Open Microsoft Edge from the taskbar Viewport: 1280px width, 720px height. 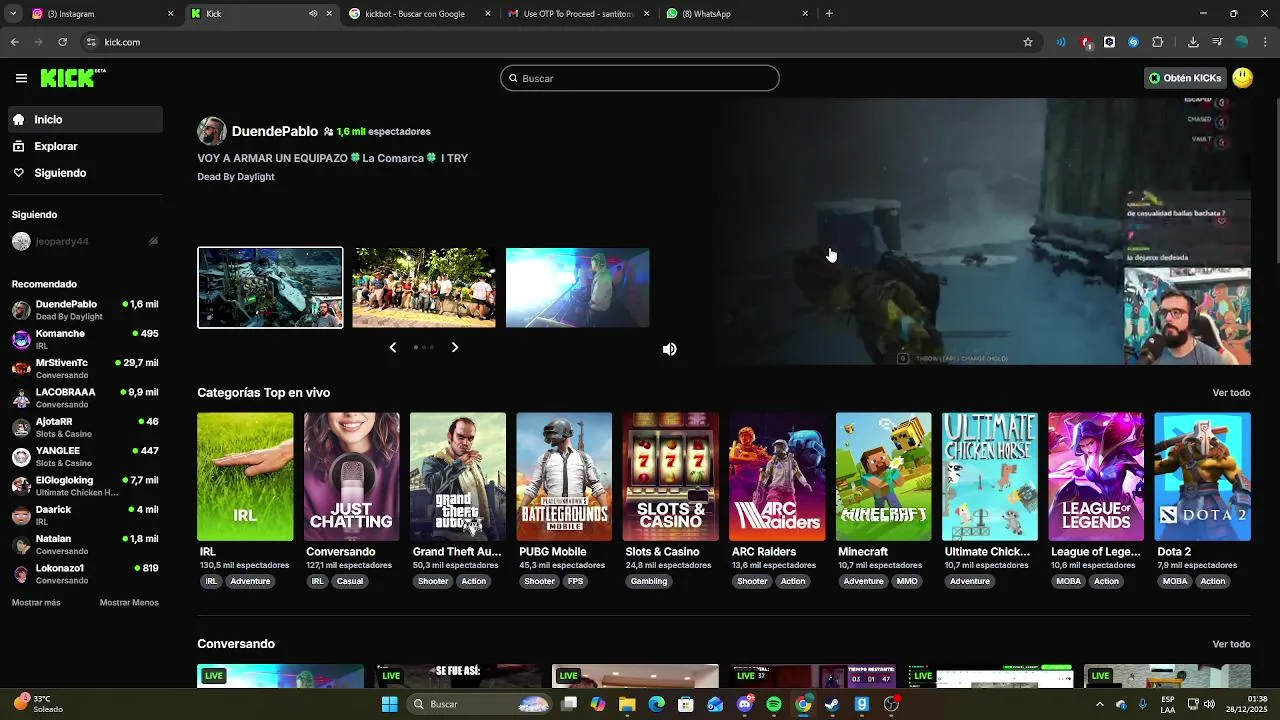(x=657, y=704)
